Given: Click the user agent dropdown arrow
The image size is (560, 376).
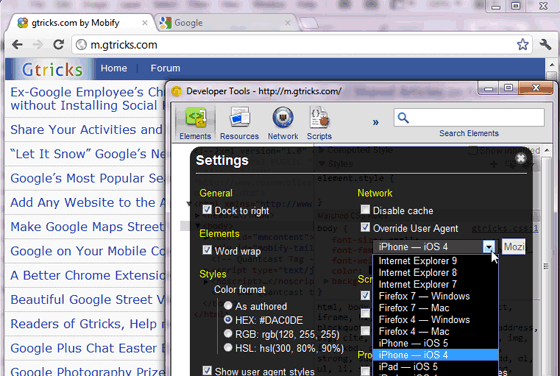Looking at the screenshot, I should point(489,247).
